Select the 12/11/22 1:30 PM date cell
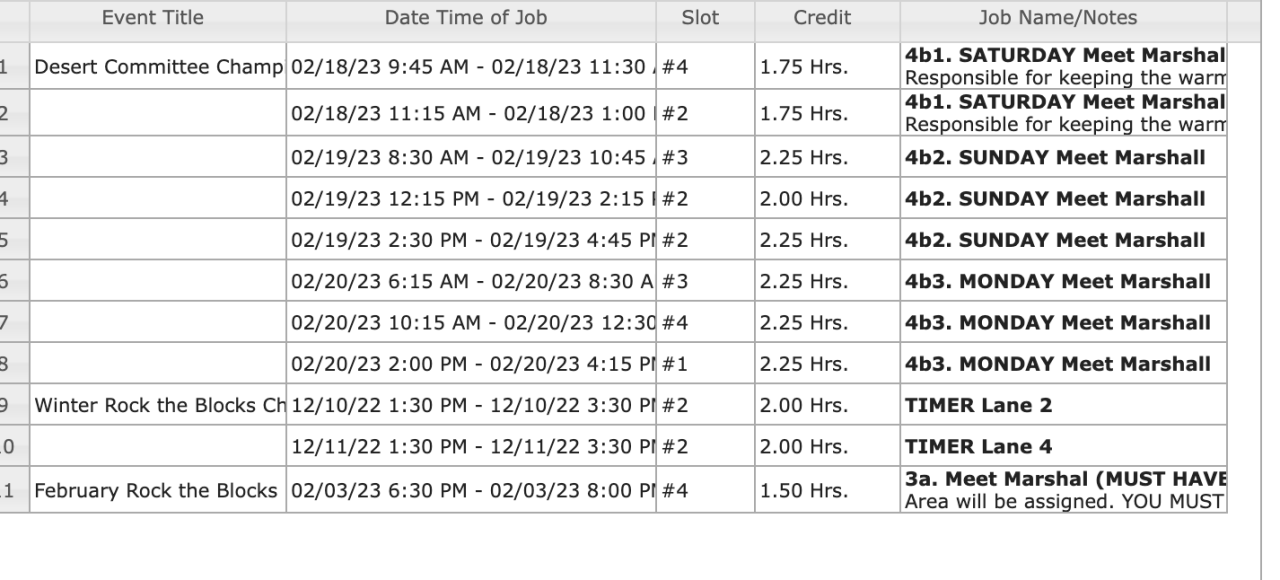This screenshot has width=1280, height=580. pos(470,449)
